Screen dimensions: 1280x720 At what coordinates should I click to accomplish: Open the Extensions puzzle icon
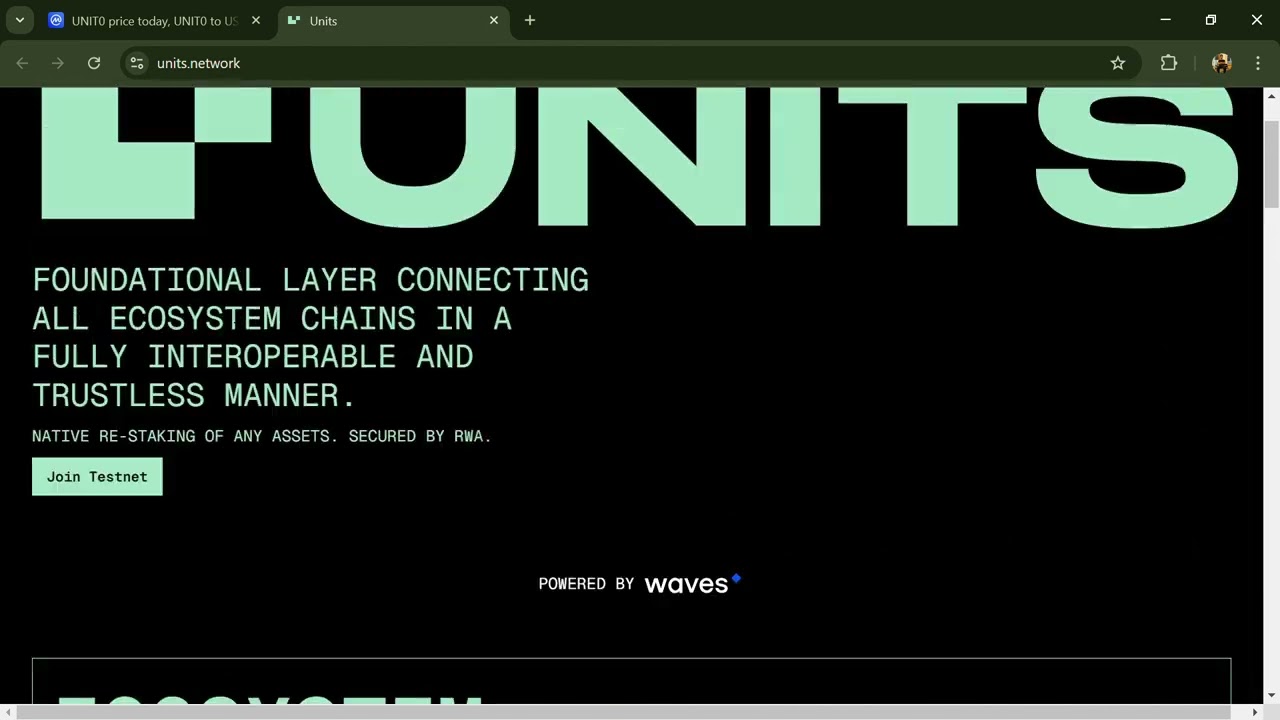click(x=1169, y=63)
